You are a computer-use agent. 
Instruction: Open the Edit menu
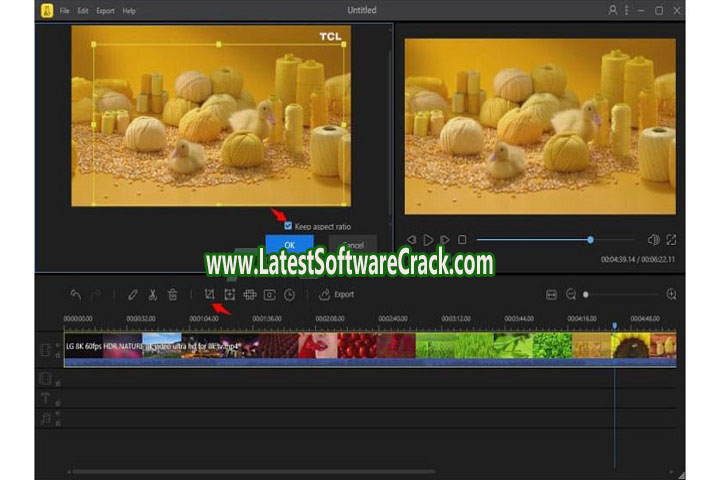tap(82, 10)
